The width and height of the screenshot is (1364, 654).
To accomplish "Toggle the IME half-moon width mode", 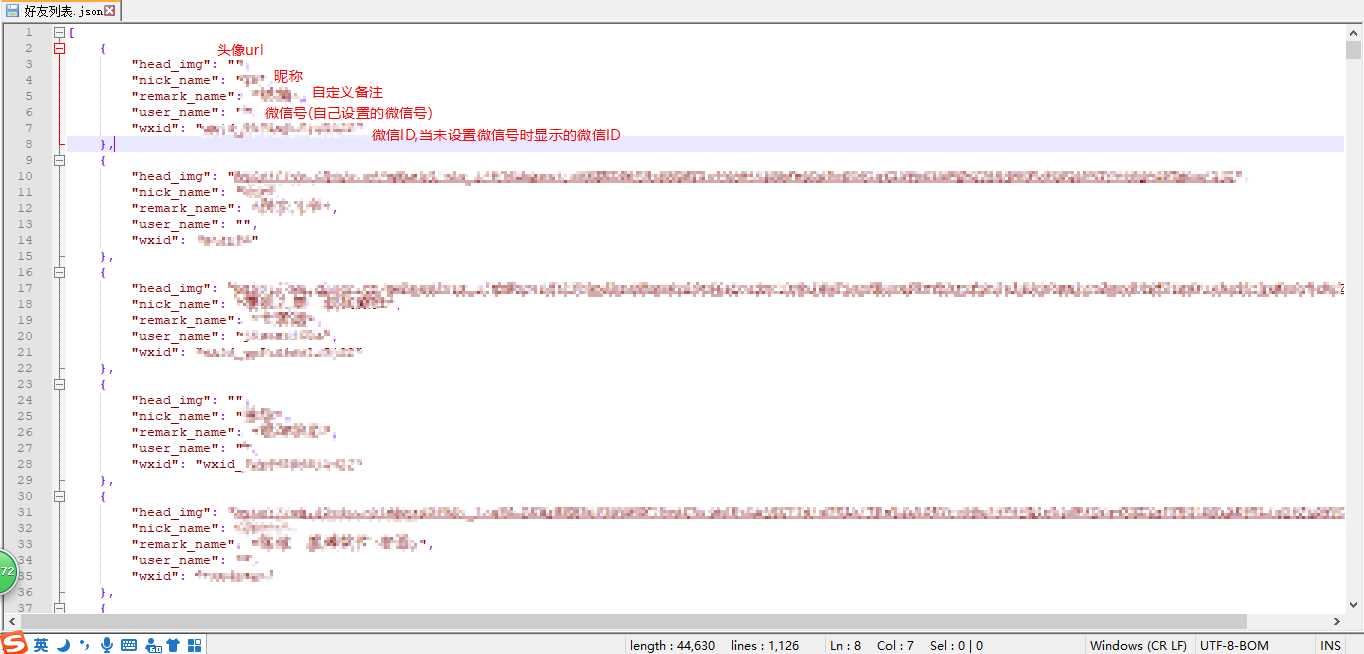I will click(62, 645).
